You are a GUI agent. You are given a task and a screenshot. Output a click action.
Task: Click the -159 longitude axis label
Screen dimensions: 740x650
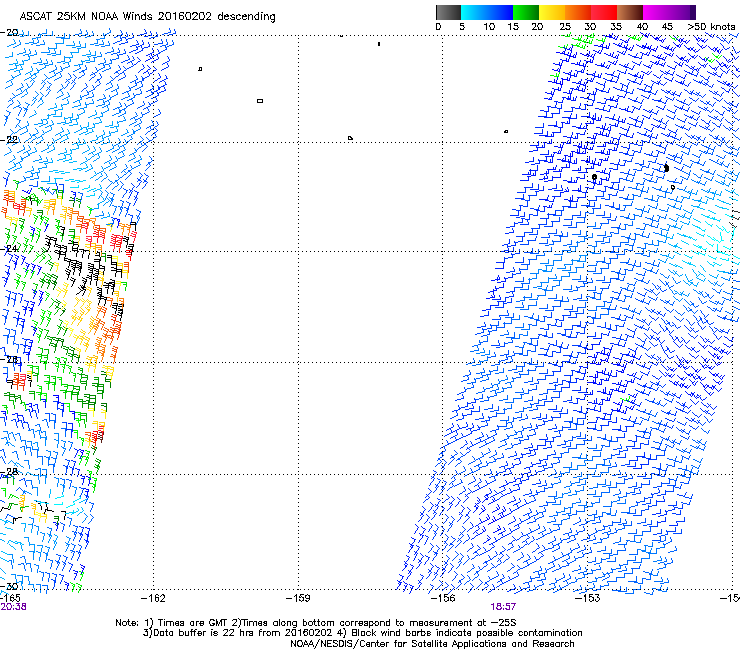coord(298,598)
